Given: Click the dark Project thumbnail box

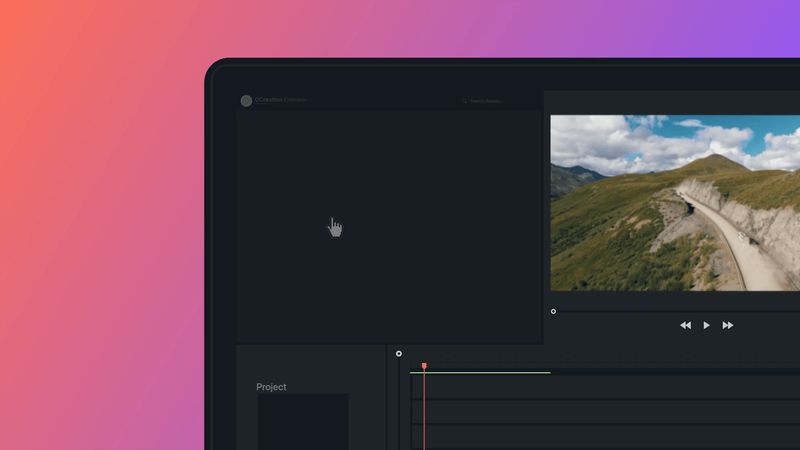Looking at the screenshot, I should coord(303,421).
